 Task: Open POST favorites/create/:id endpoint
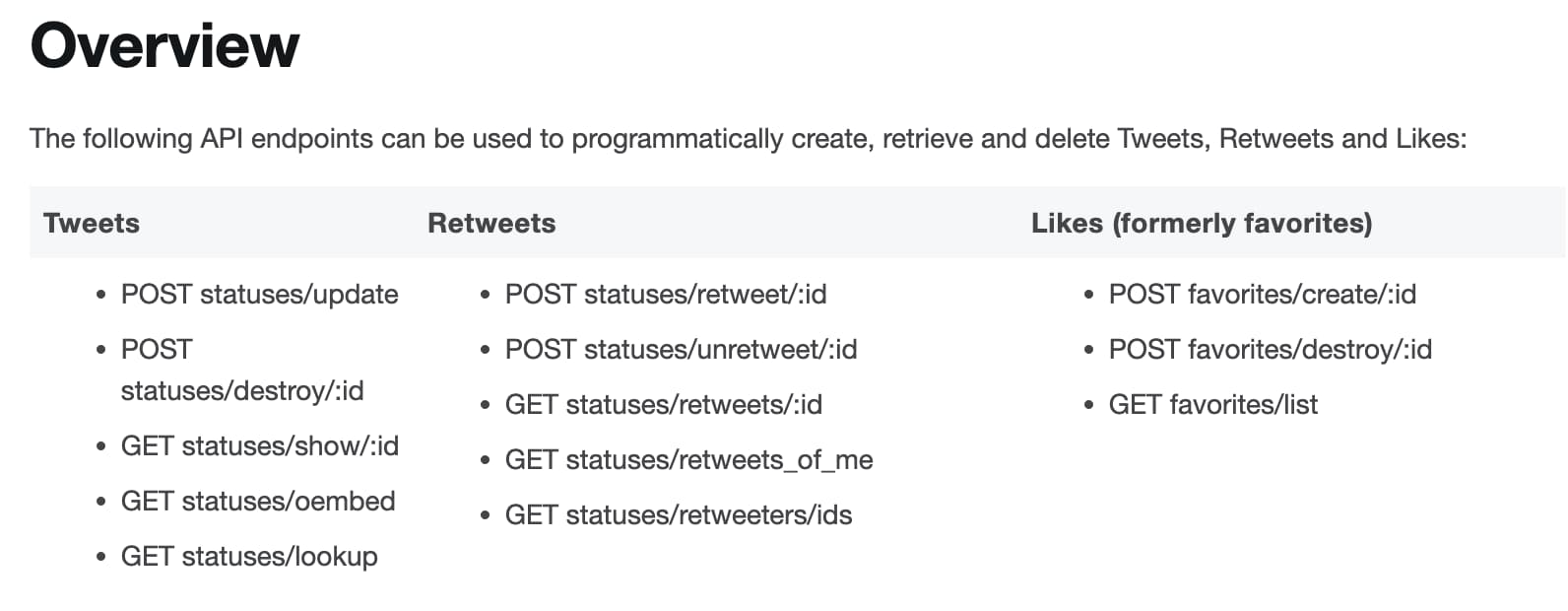coord(1263,295)
